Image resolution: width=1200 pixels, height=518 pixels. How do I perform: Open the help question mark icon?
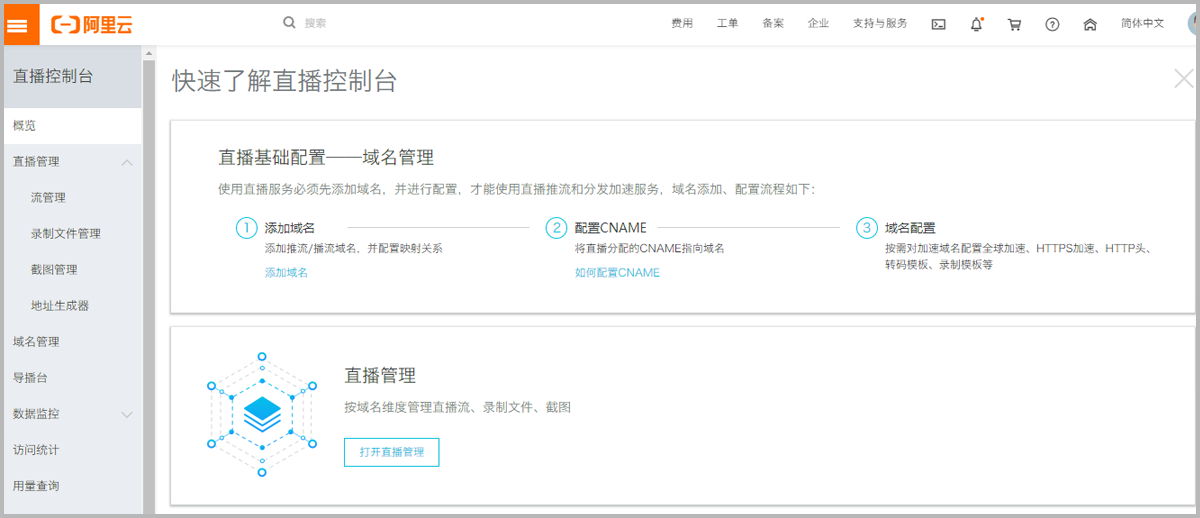click(1052, 24)
